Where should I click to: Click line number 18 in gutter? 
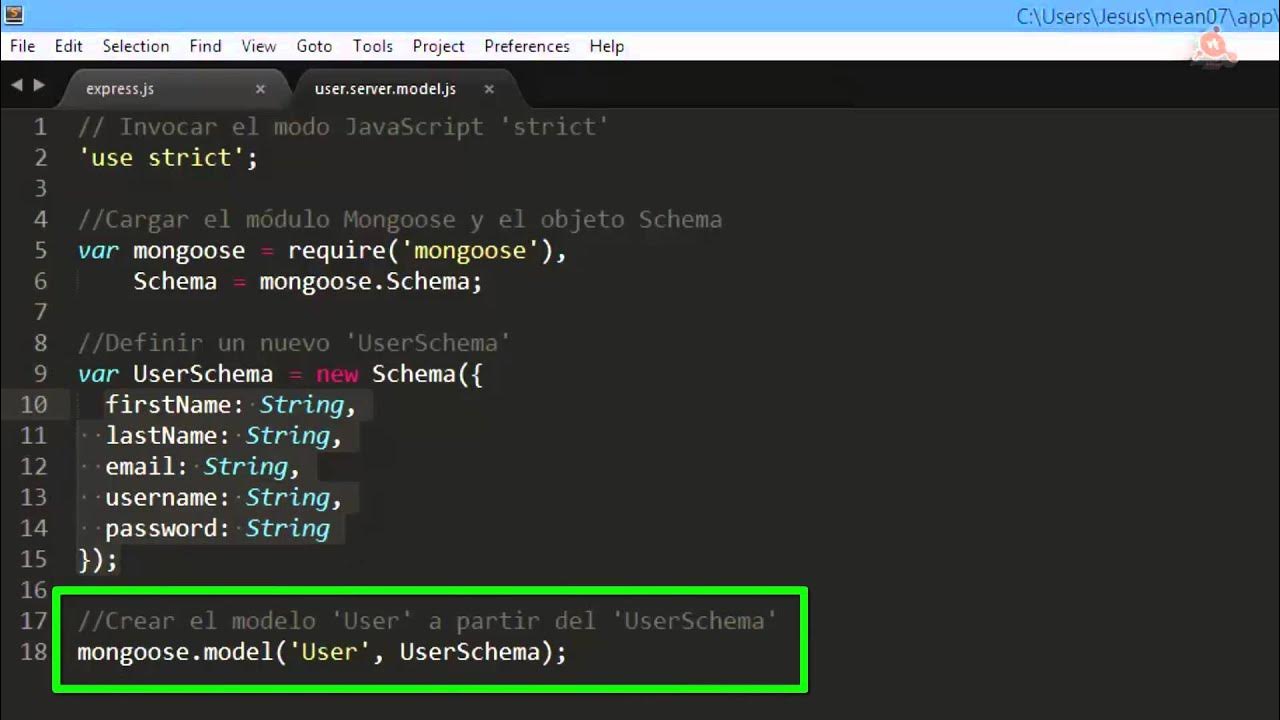(33, 652)
